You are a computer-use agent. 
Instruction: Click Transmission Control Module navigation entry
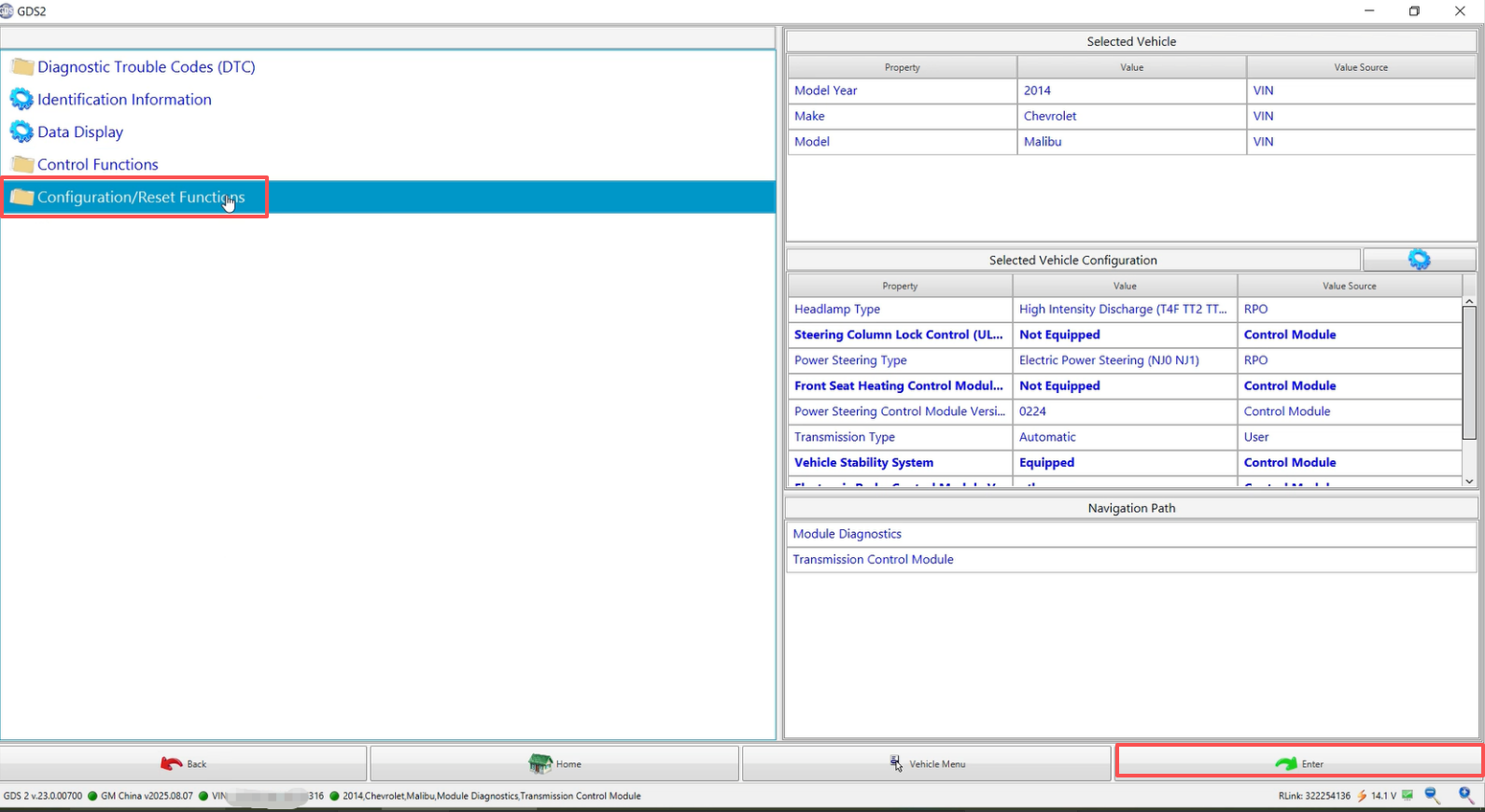[873, 560]
